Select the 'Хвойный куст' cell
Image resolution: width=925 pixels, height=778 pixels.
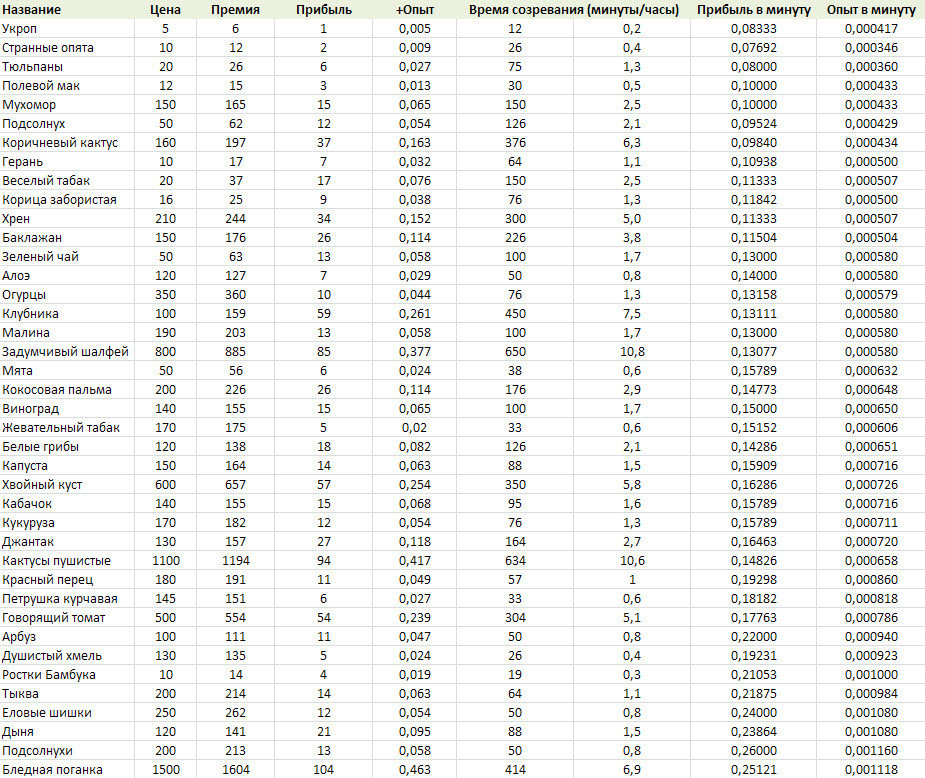coord(42,485)
